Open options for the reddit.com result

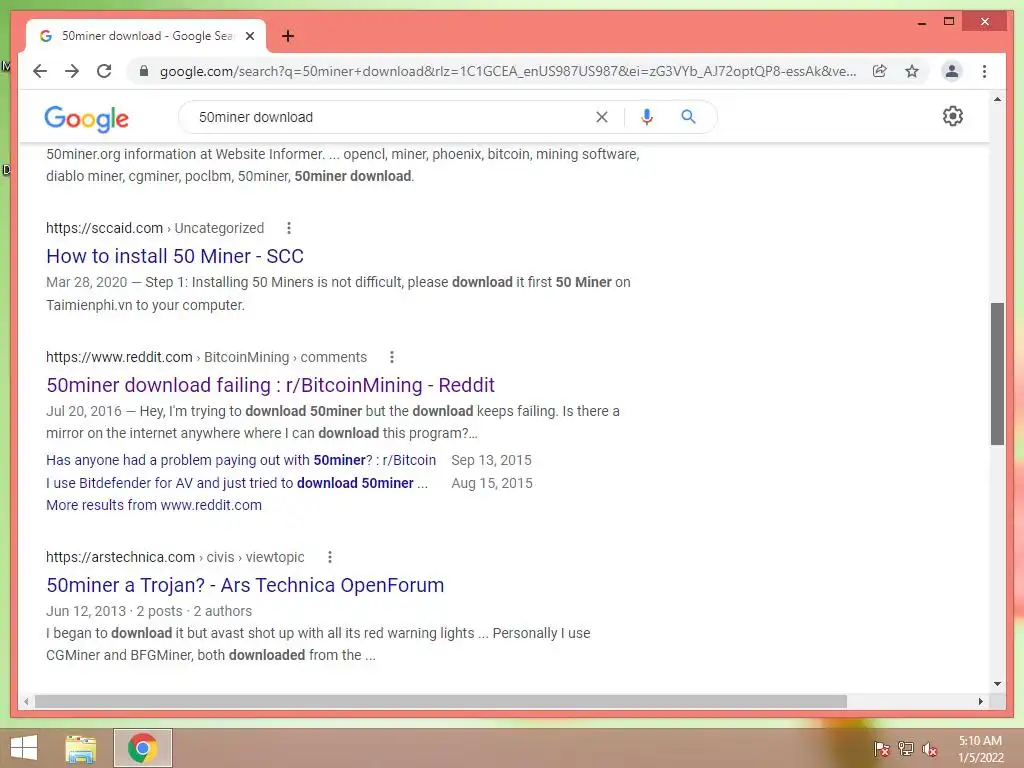point(391,357)
